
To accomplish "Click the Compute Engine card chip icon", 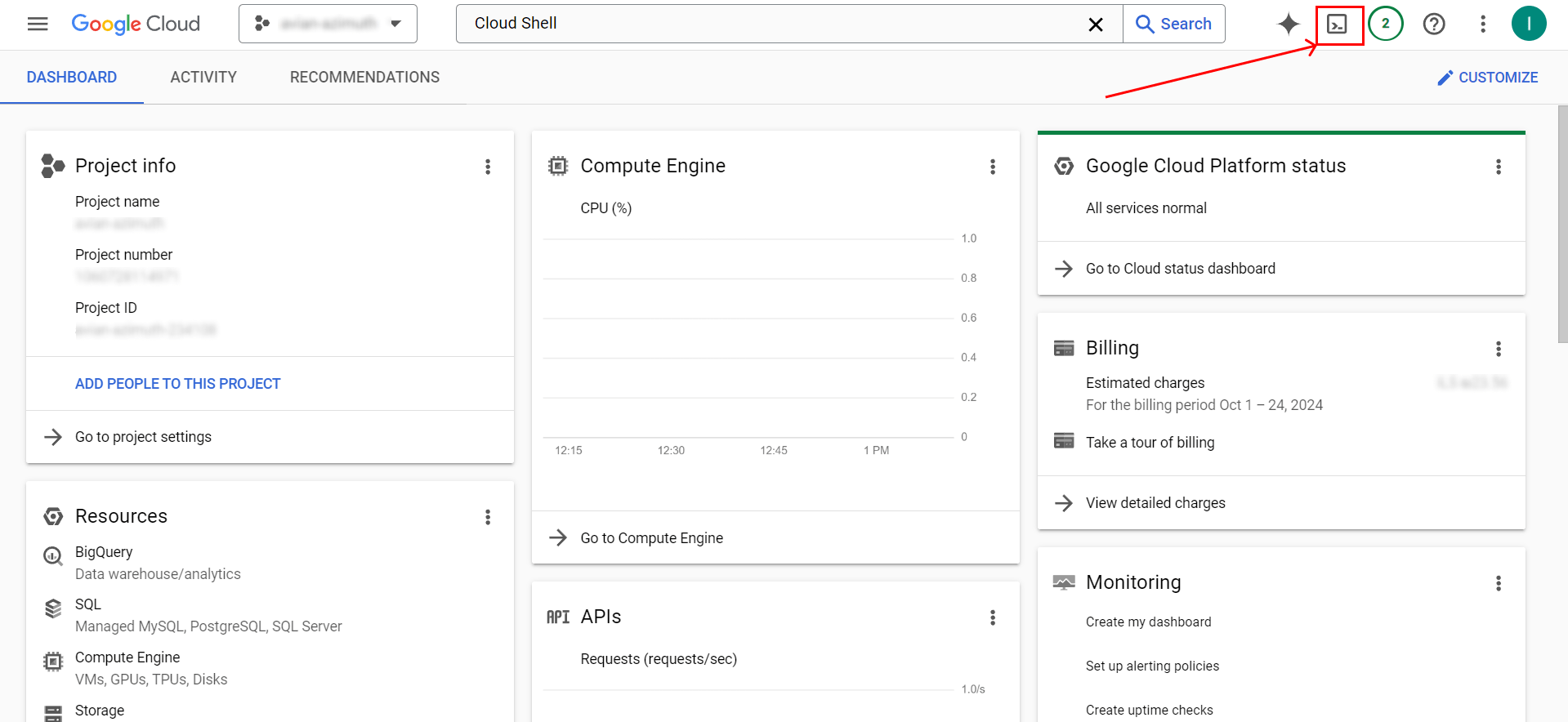I will (x=558, y=166).
